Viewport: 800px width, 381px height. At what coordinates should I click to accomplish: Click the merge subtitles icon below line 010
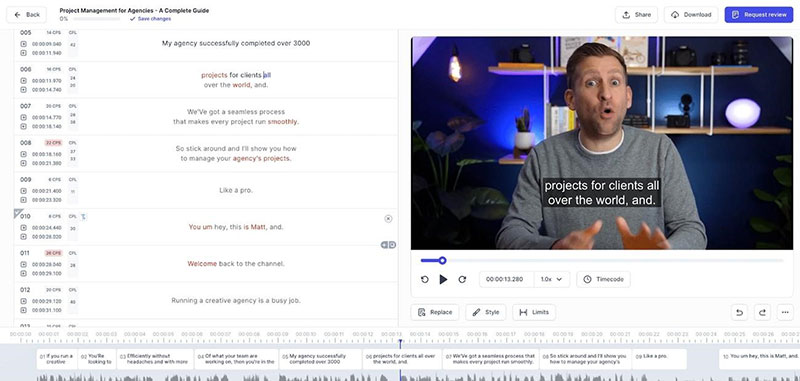(x=388, y=245)
